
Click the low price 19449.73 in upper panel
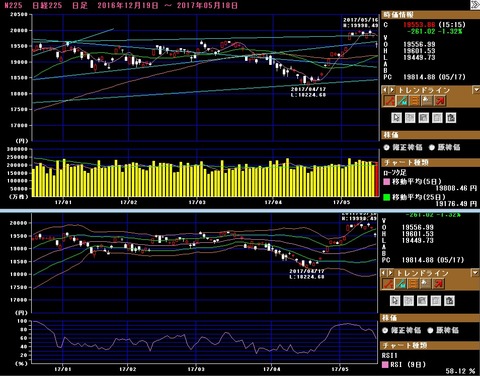point(419,57)
